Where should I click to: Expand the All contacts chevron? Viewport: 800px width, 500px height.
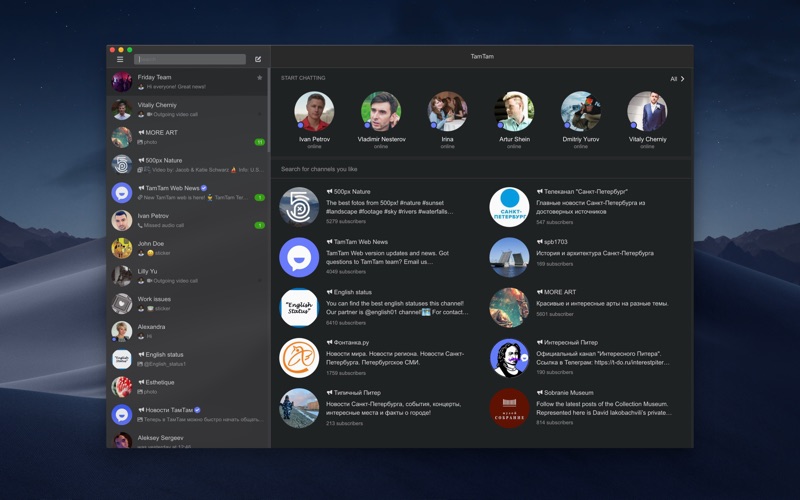tap(682, 78)
